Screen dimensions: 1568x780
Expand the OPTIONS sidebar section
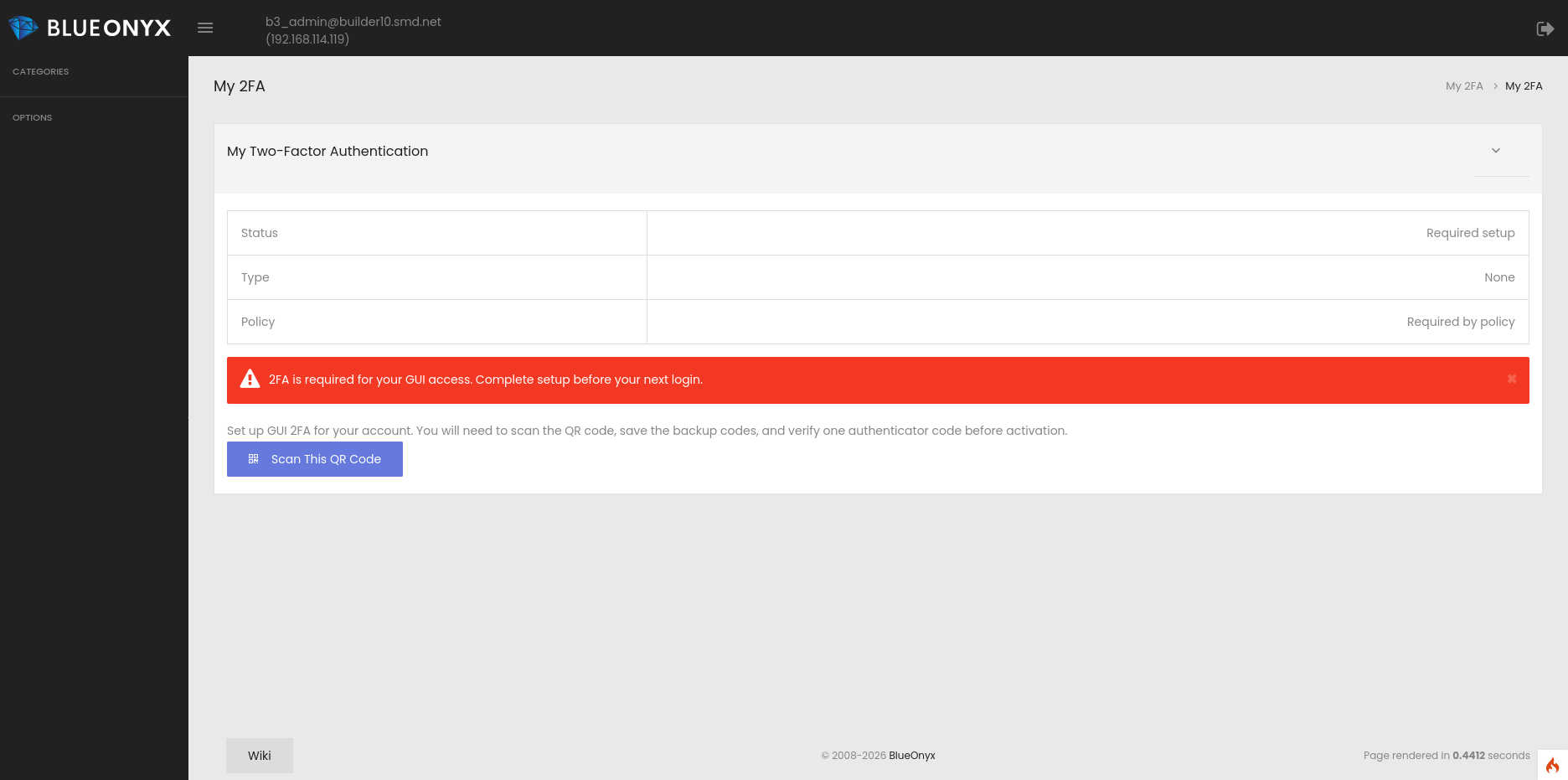tap(33, 118)
